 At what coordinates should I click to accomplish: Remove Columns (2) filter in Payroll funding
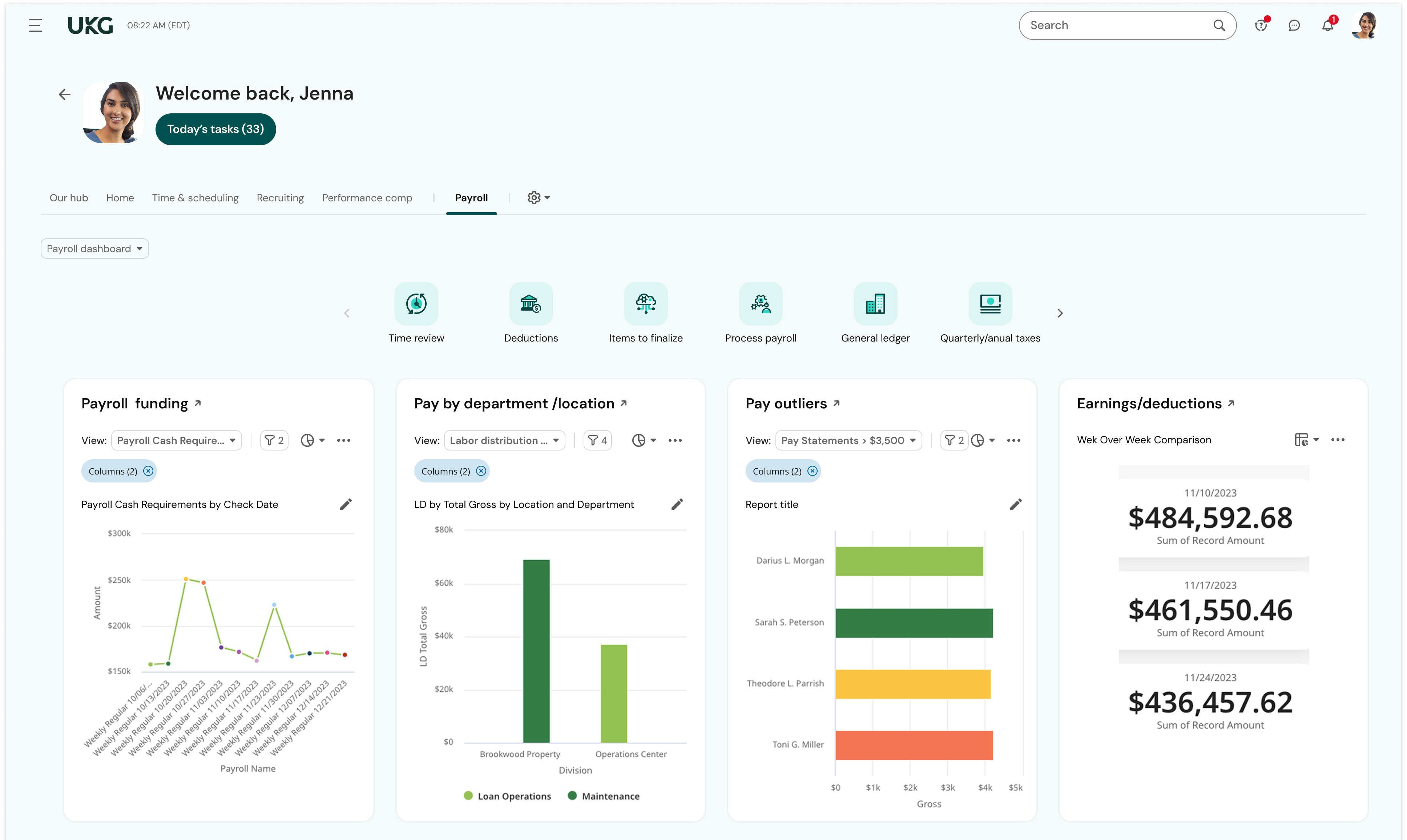tap(148, 471)
